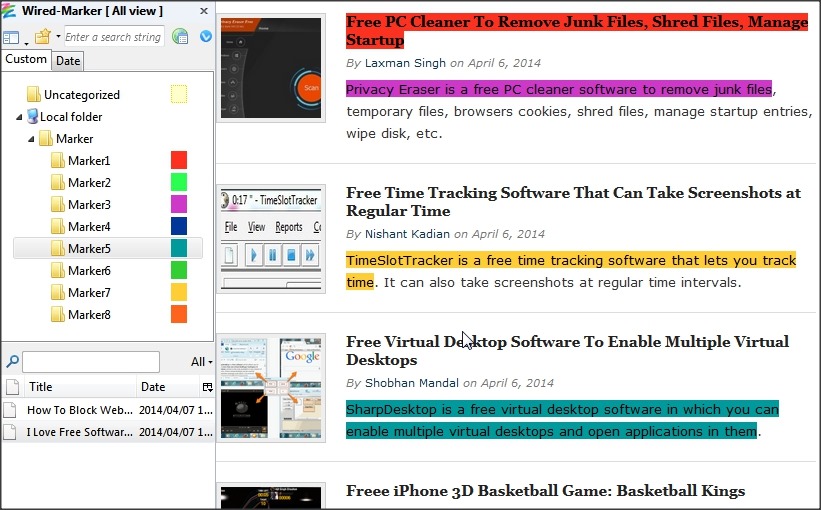Select the Marker7 folder
The height and width of the screenshot is (510, 821).
(x=89, y=293)
